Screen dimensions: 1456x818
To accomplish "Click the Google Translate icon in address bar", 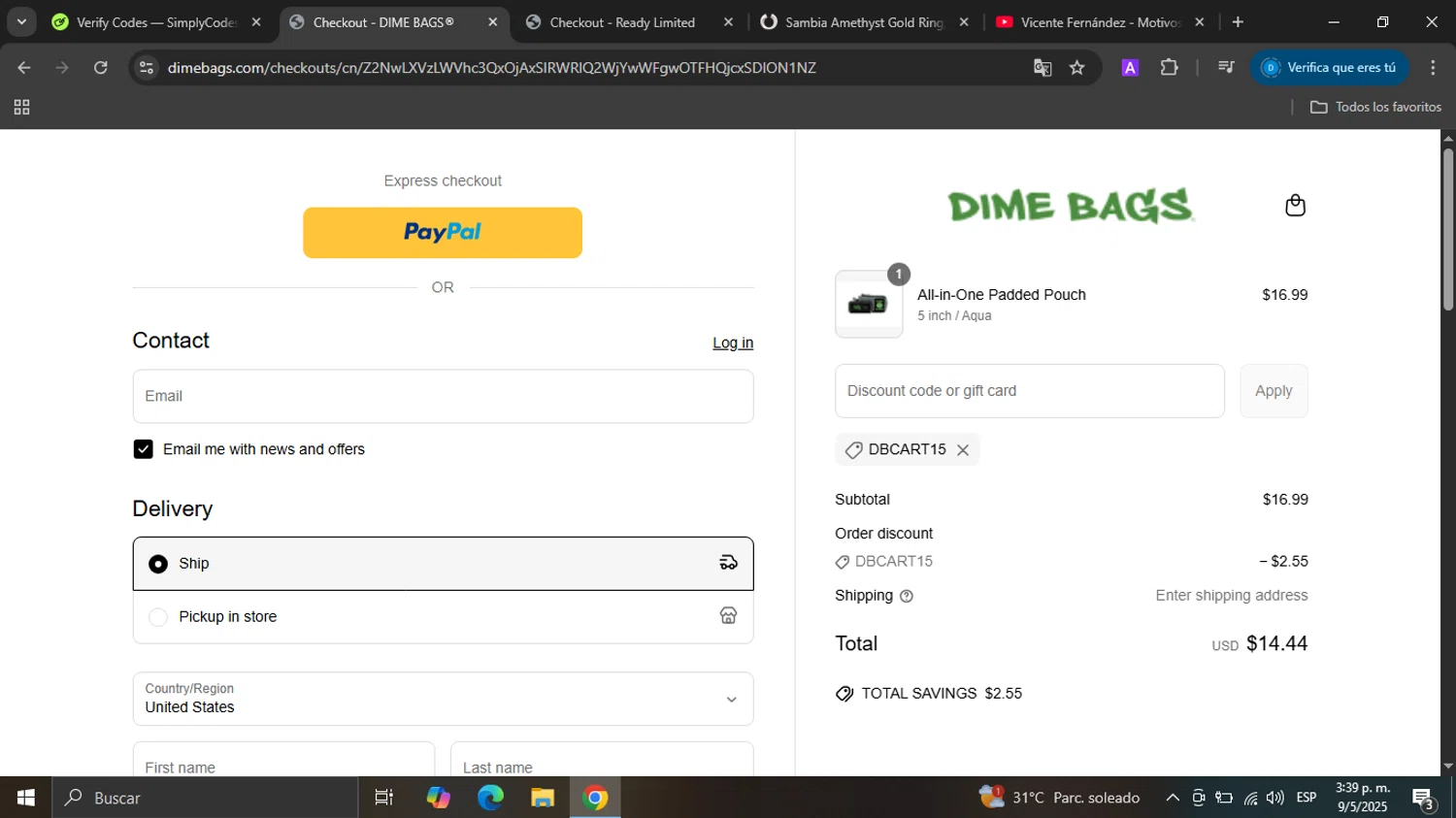I will (x=1042, y=67).
